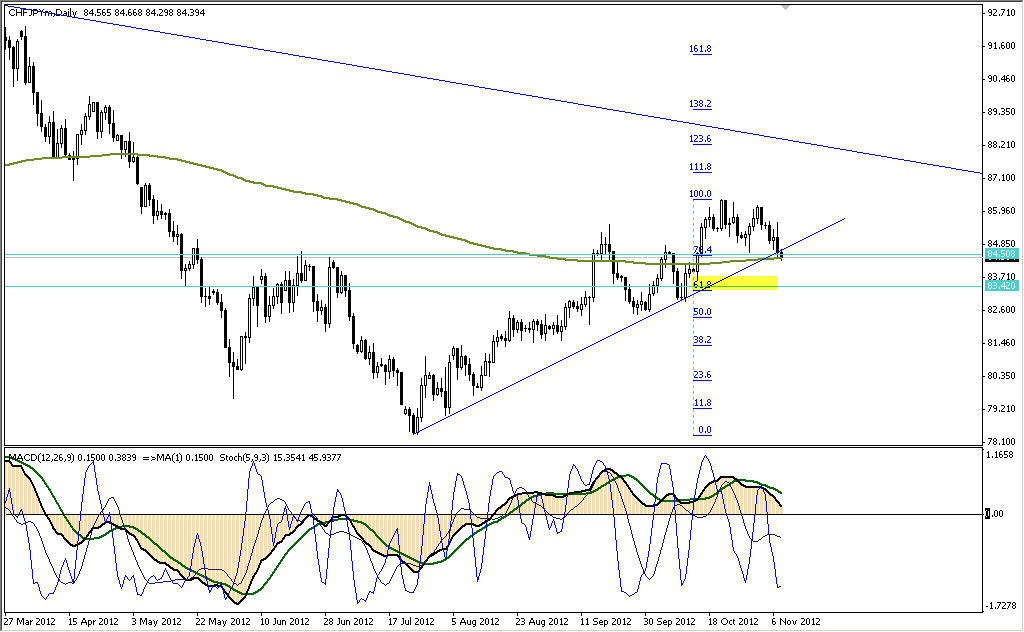The width and height of the screenshot is (1024, 632).
Task: Click the 92.710 price axis label
Action: [1002, 12]
